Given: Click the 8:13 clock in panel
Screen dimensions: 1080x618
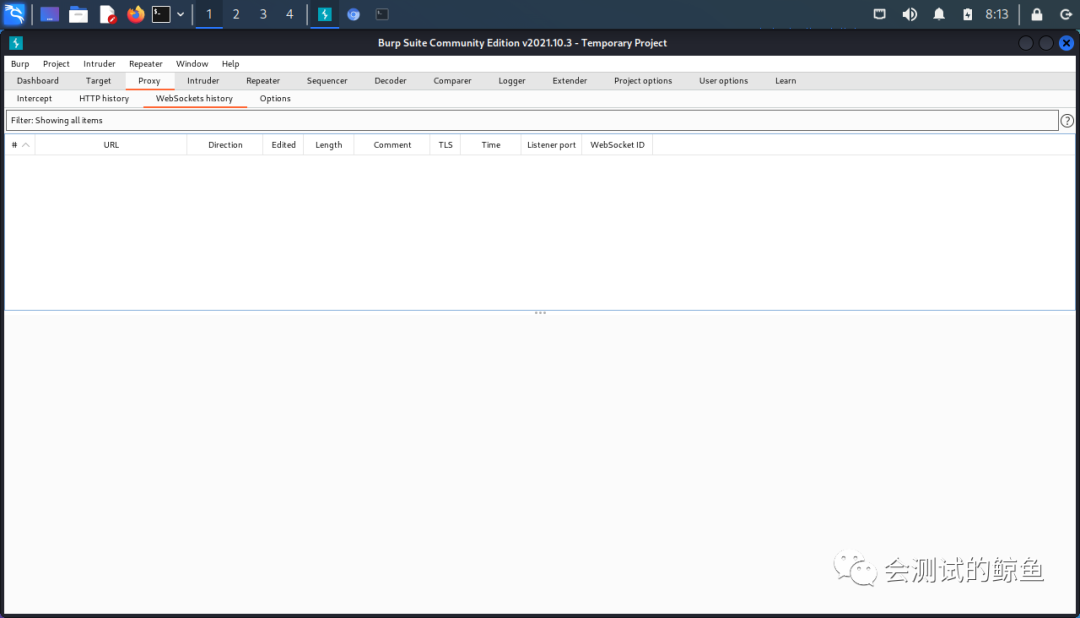Looking at the screenshot, I should [x=997, y=14].
